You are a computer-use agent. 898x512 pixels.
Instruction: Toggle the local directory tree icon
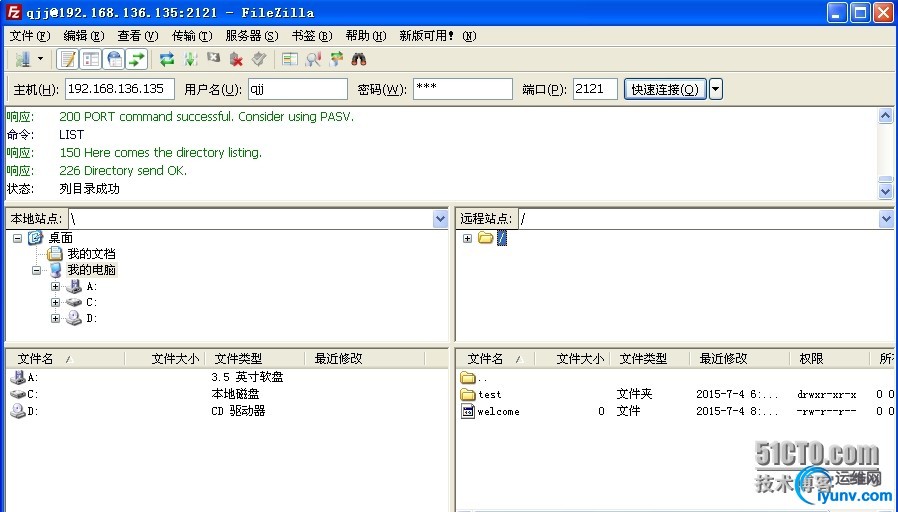(91, 59)
